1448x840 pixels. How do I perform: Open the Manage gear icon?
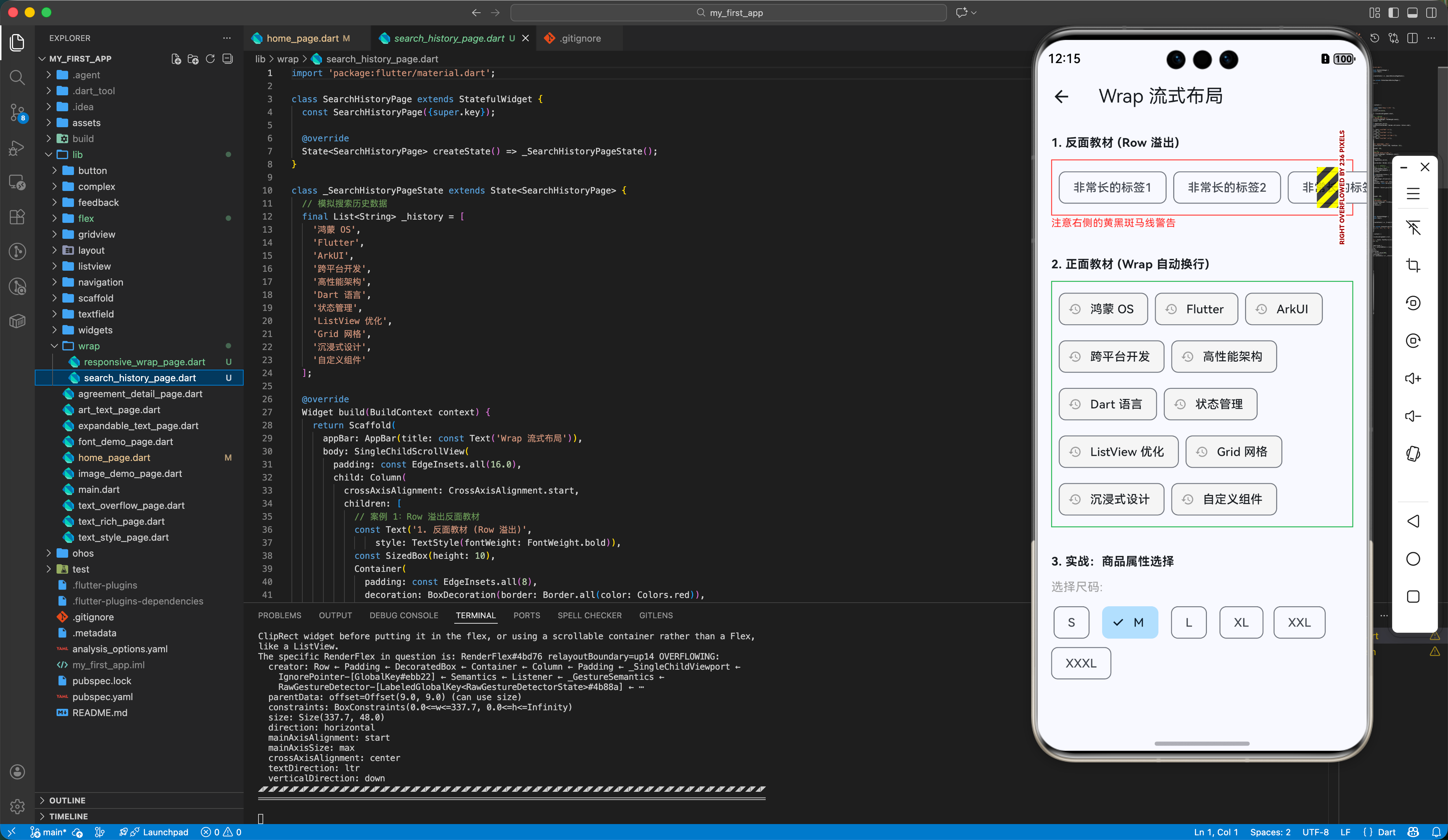click(17, 806)
